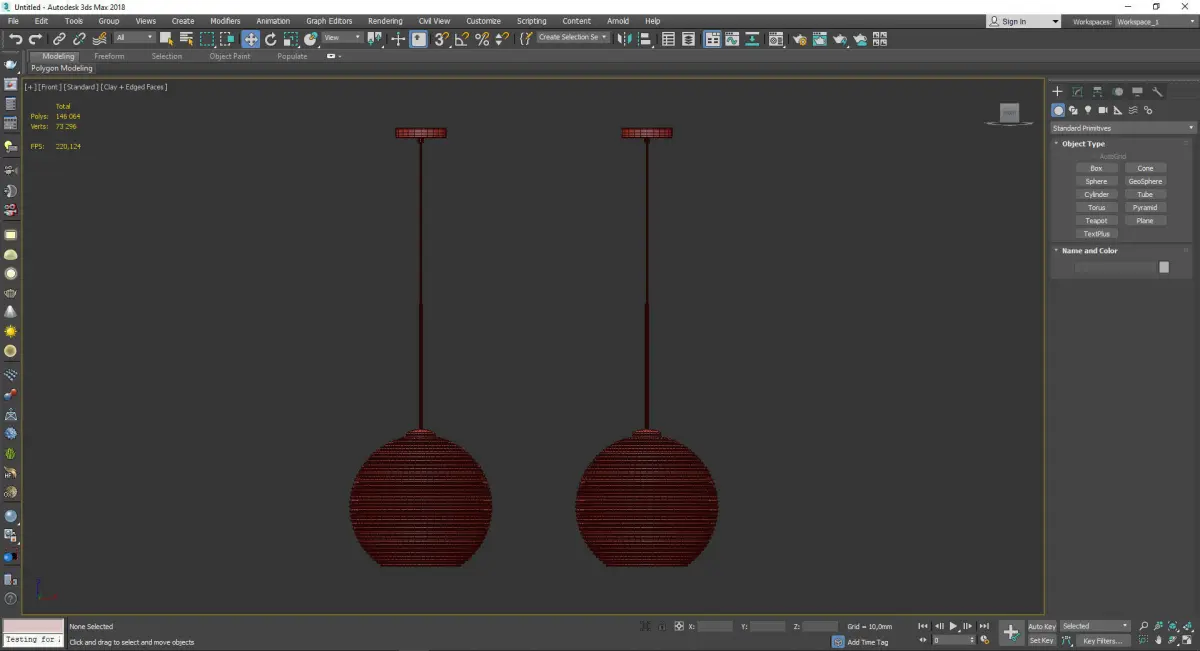Toggle the 3D Snaps button
Screen dimensions: 1200x651
(440, 39)
